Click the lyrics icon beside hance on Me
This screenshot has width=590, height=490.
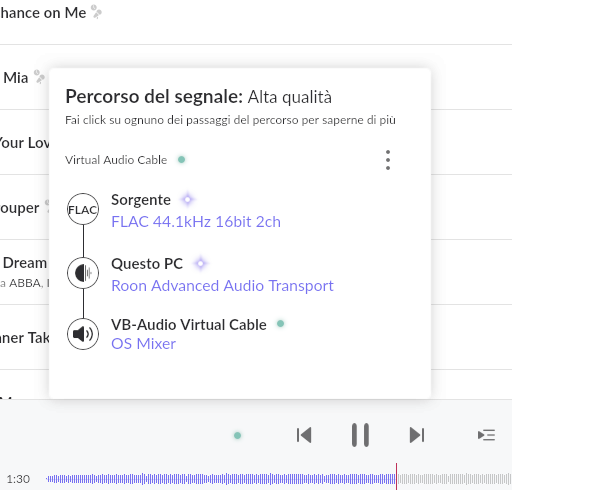click(x=97, y=12)
